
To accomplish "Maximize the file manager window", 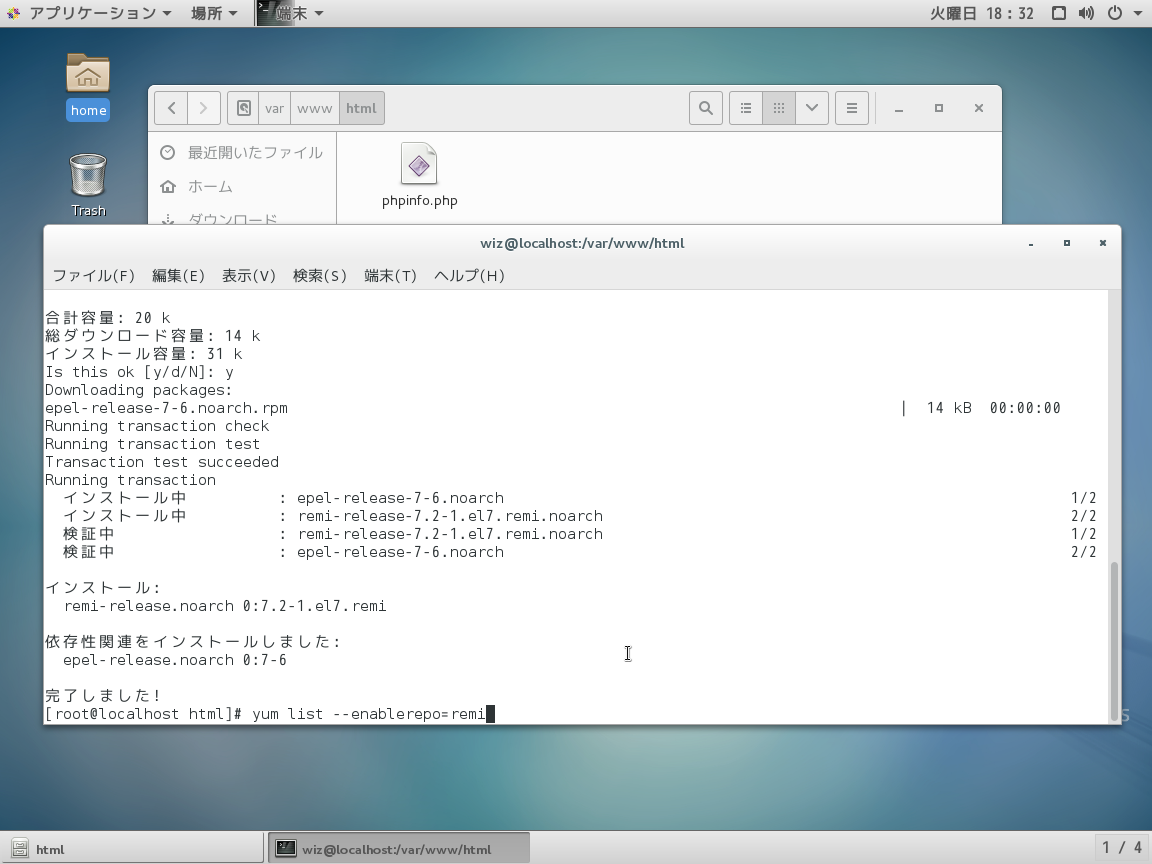I will click(938, 108).
